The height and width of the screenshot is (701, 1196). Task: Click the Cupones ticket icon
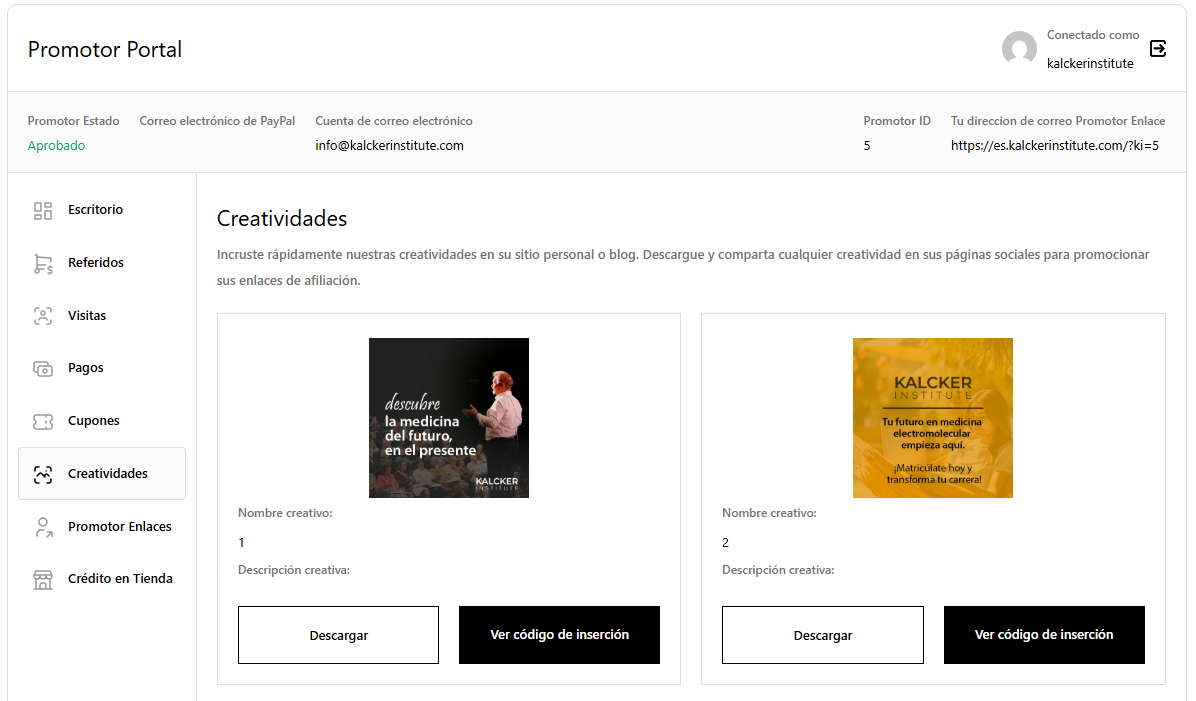click(x=43, y=421)
